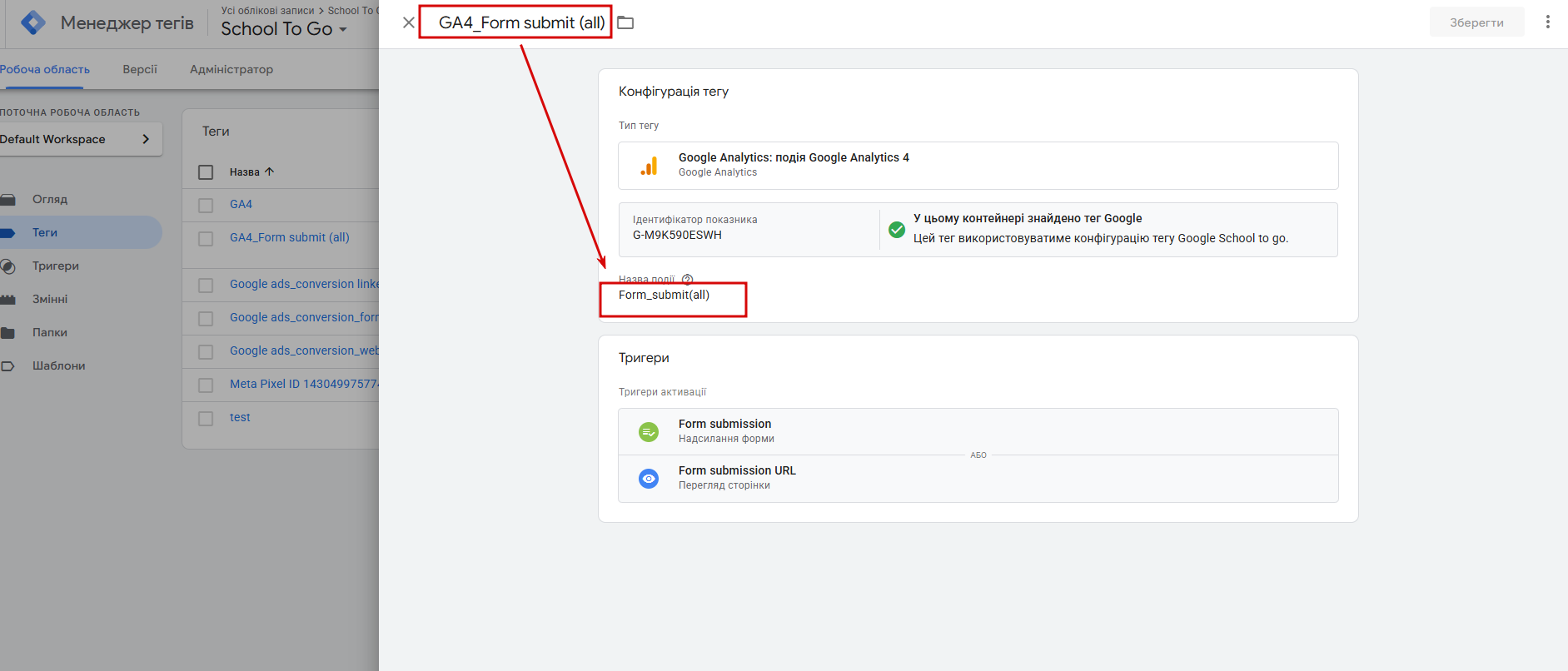The height and width of the screenshot is (671, 1568).
Task: Check the box for Meta Pixel ID tag
Action: (x=206, y=385)
